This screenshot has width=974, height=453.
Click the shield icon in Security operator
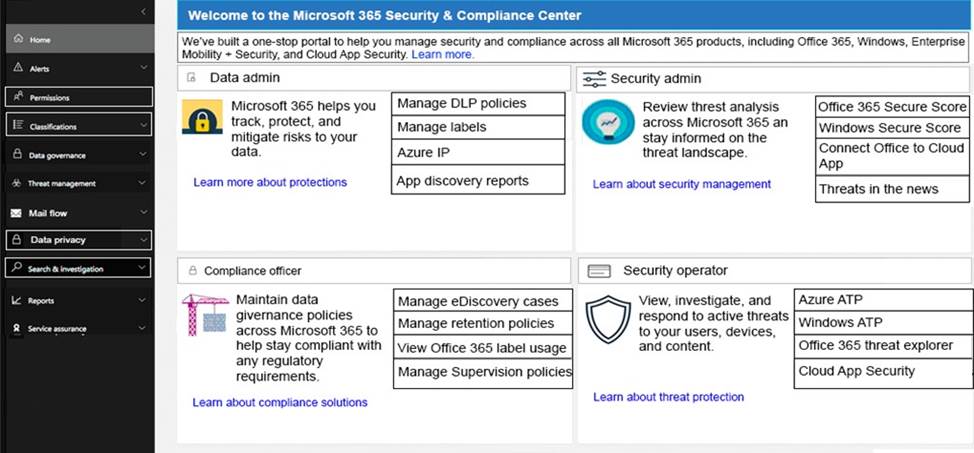pos(608,319)
